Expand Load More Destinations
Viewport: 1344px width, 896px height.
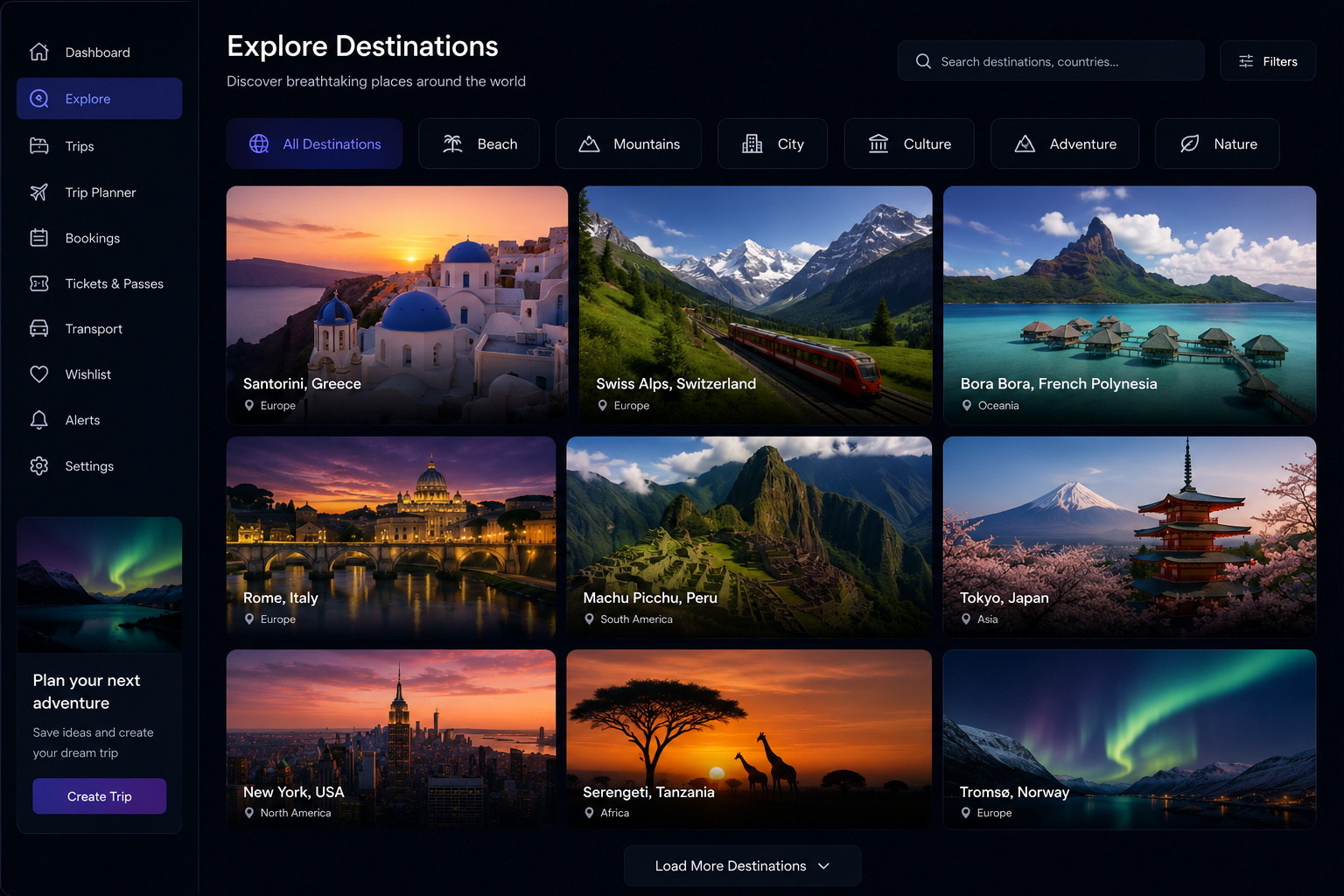[x=743, y=865]
